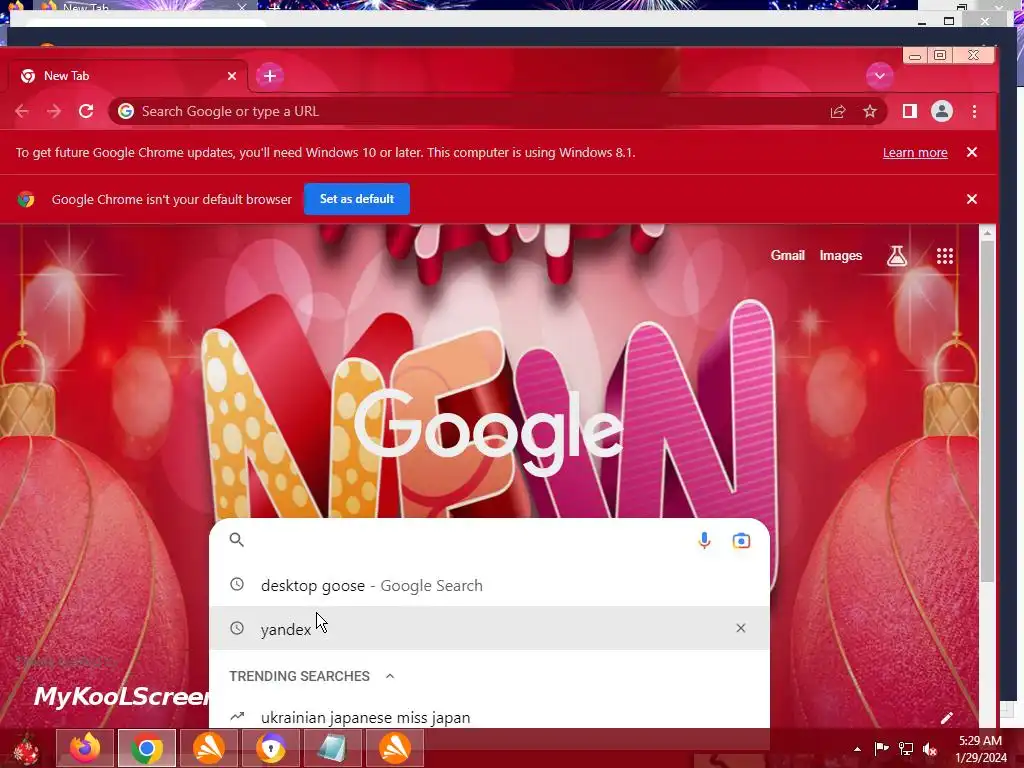Set Chrome as default browser
Viewport: 1024px width, 768px height.
click(357, 199)
